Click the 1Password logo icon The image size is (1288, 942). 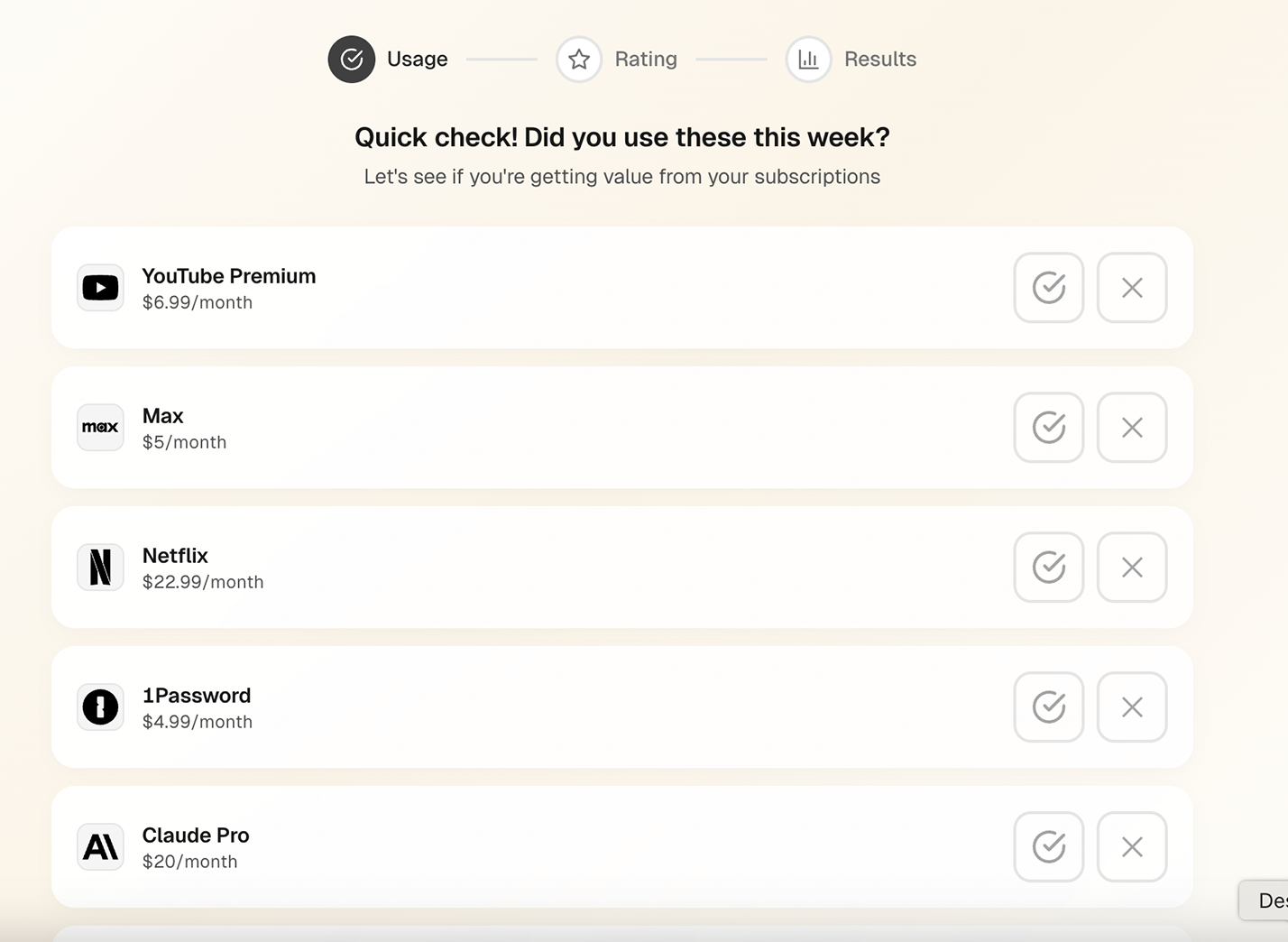(x=100, y=707)
